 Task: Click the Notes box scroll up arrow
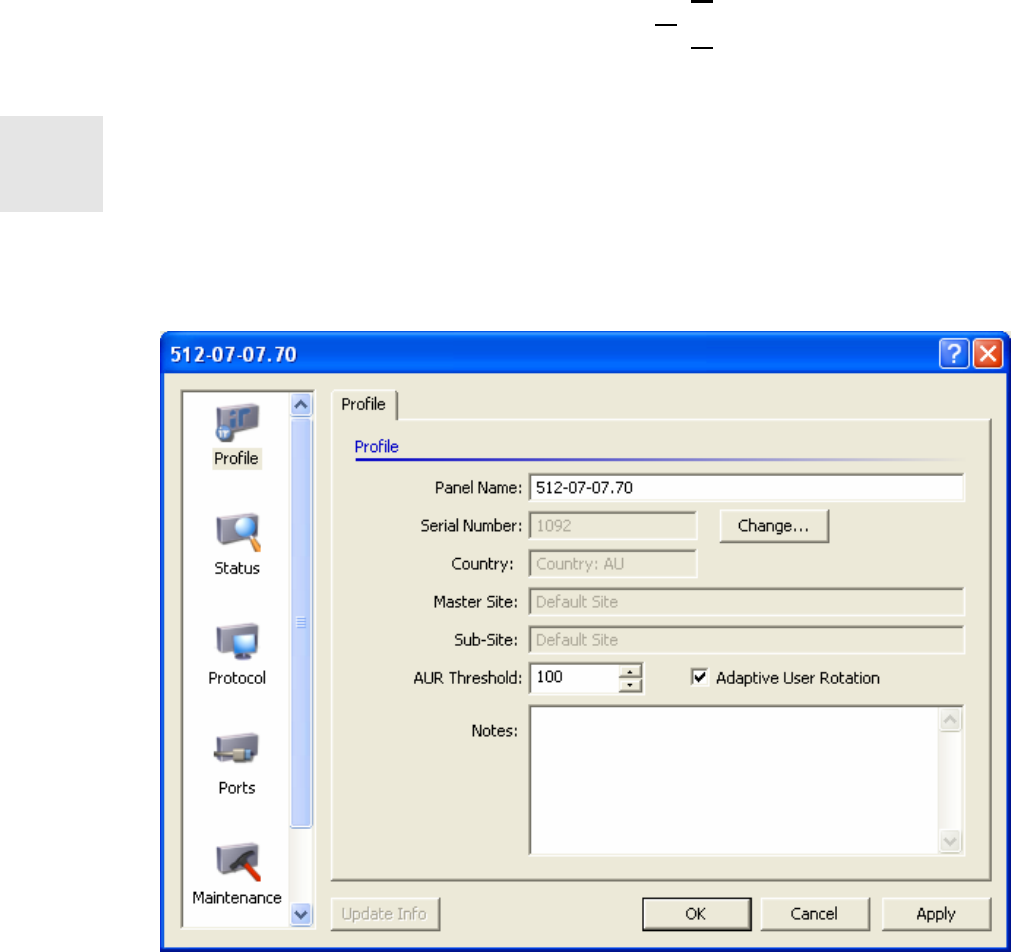pyautogui.click(x=950, y=720)
